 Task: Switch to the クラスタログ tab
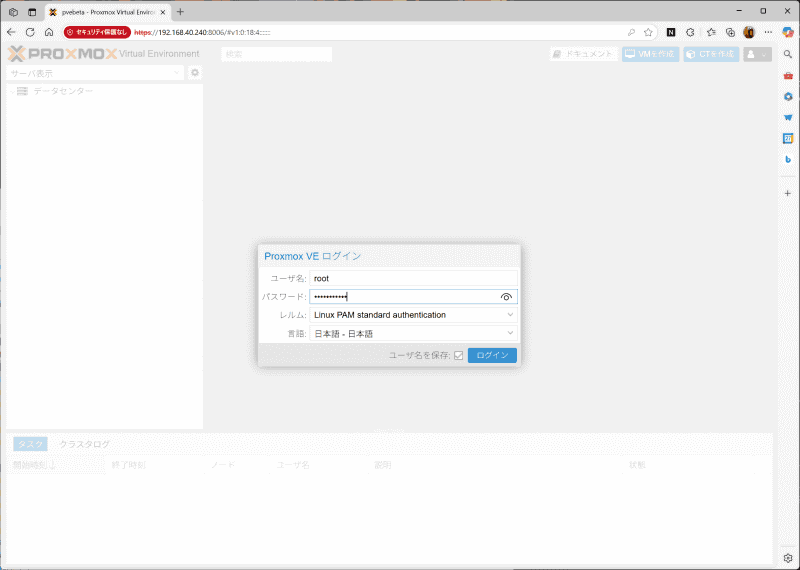pos(84,444)
